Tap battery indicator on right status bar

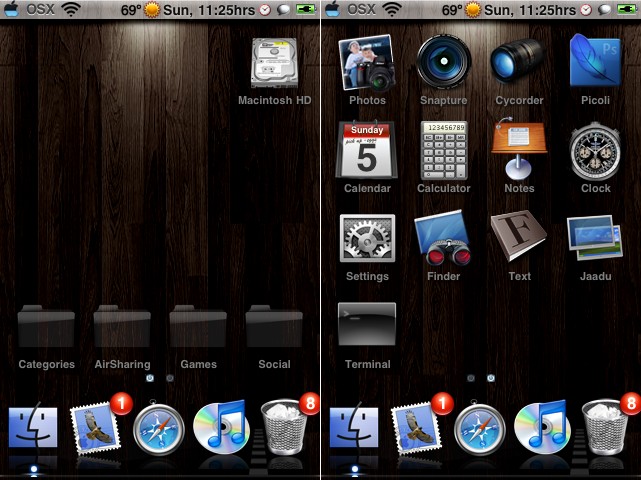(x=627, y=9)
